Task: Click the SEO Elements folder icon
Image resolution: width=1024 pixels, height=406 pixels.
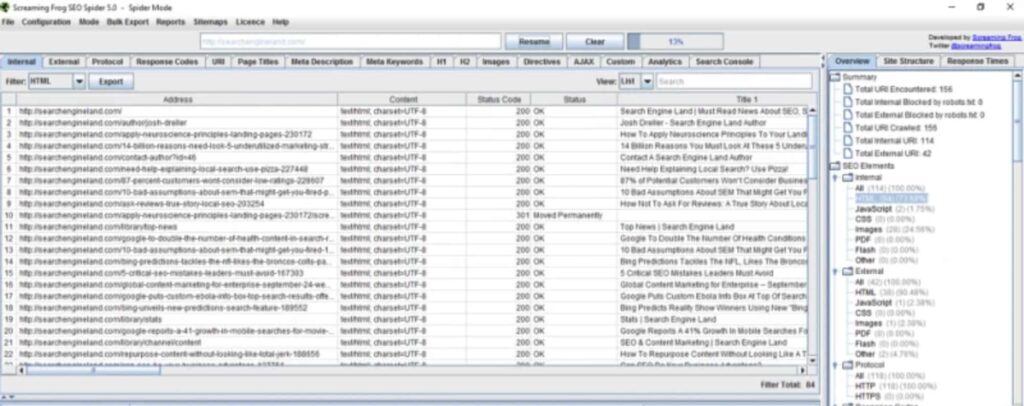Action: (x=836, y=165)
